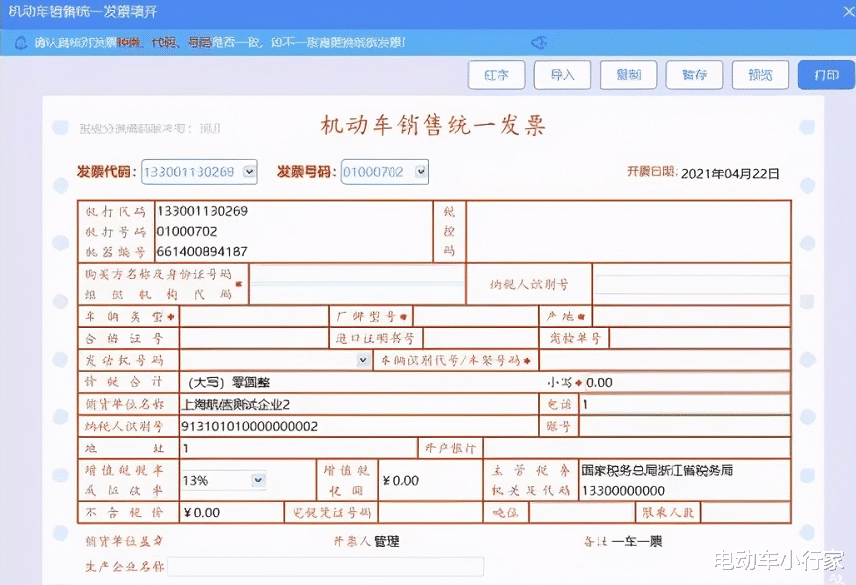Click the 复制 (copy) button
Viewport: 856px width, 585px height.
coord(628,75)
